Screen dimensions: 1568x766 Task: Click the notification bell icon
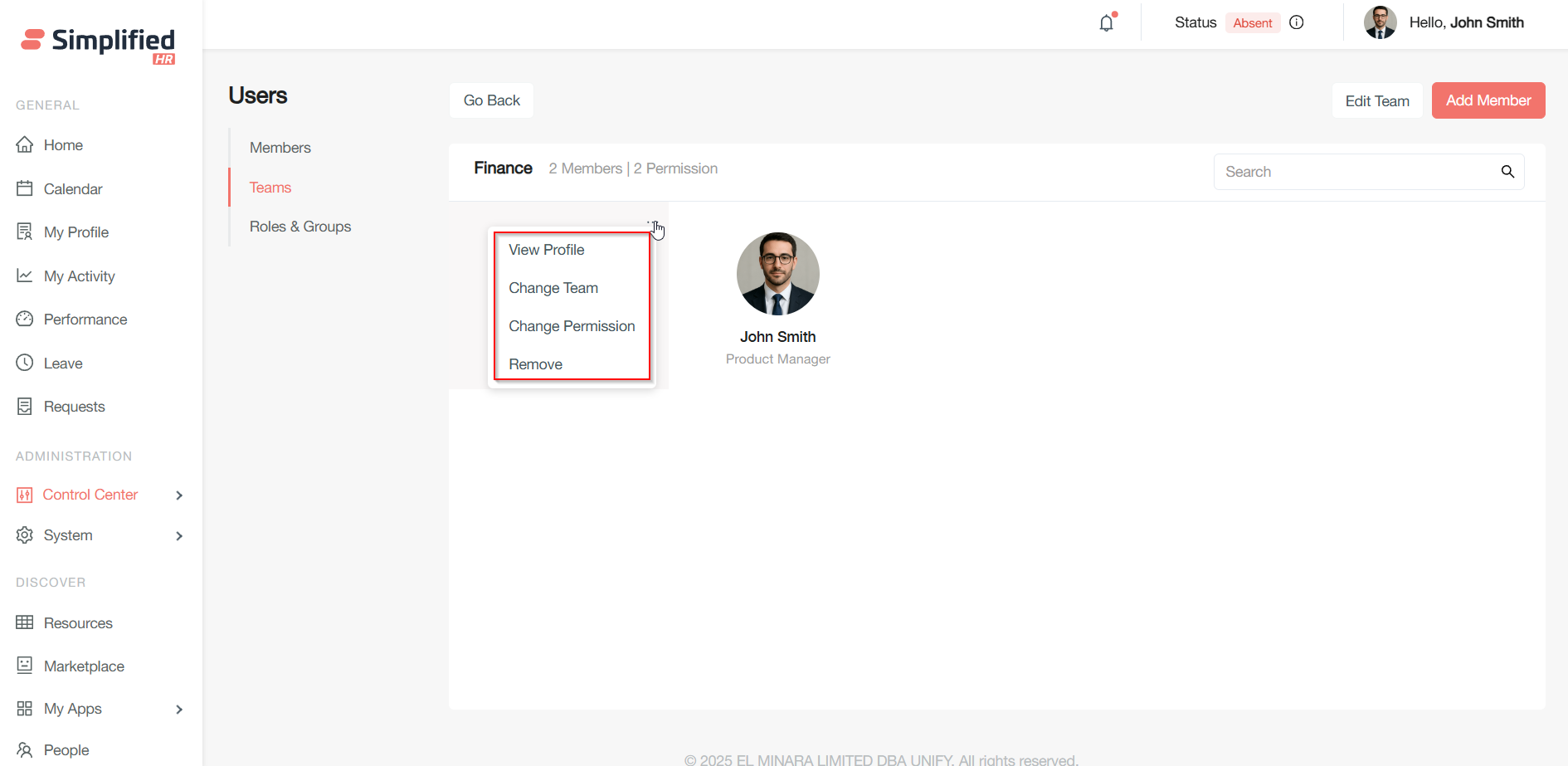point(1106,23)
